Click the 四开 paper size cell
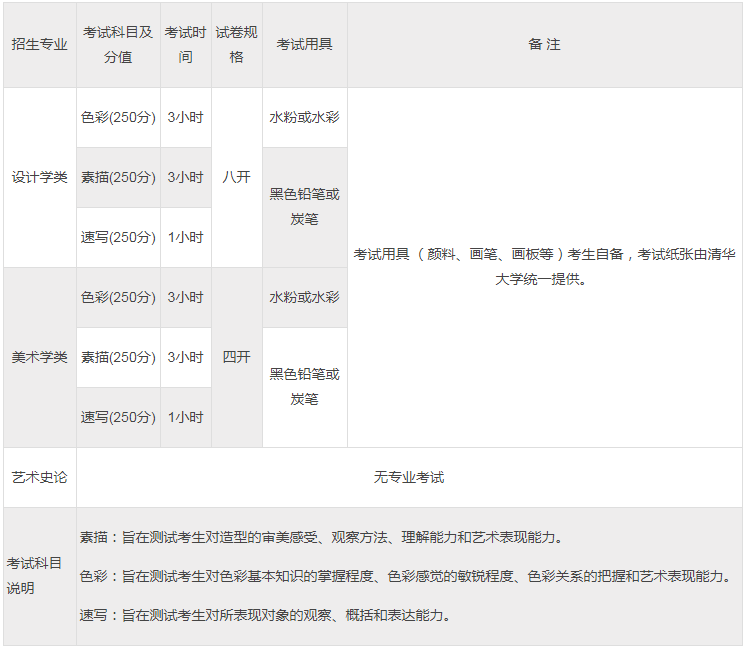The width and height of the screenshot is (745, 649). point(237,357)
